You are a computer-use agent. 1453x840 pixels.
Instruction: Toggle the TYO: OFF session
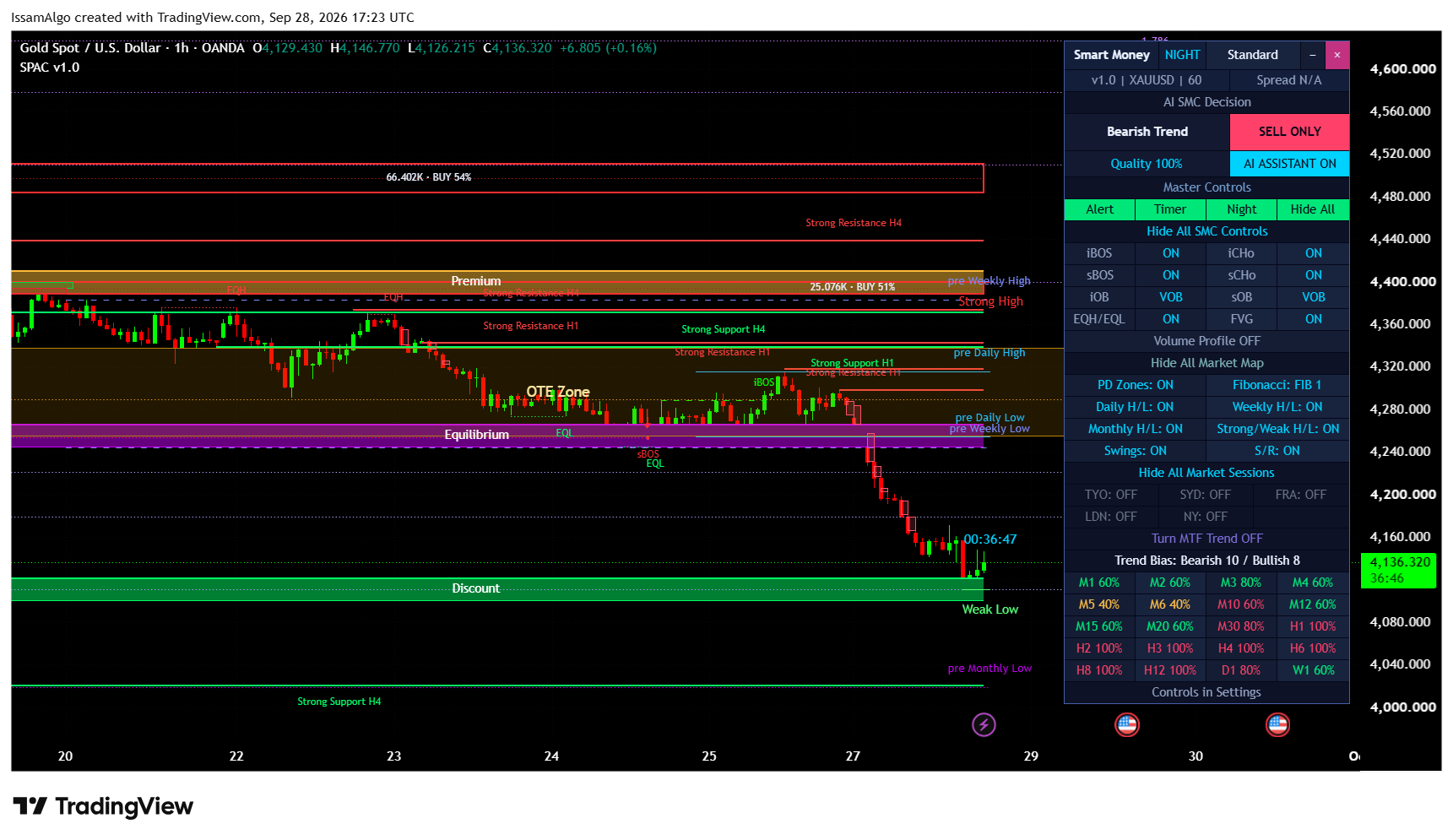point(1111,495)
